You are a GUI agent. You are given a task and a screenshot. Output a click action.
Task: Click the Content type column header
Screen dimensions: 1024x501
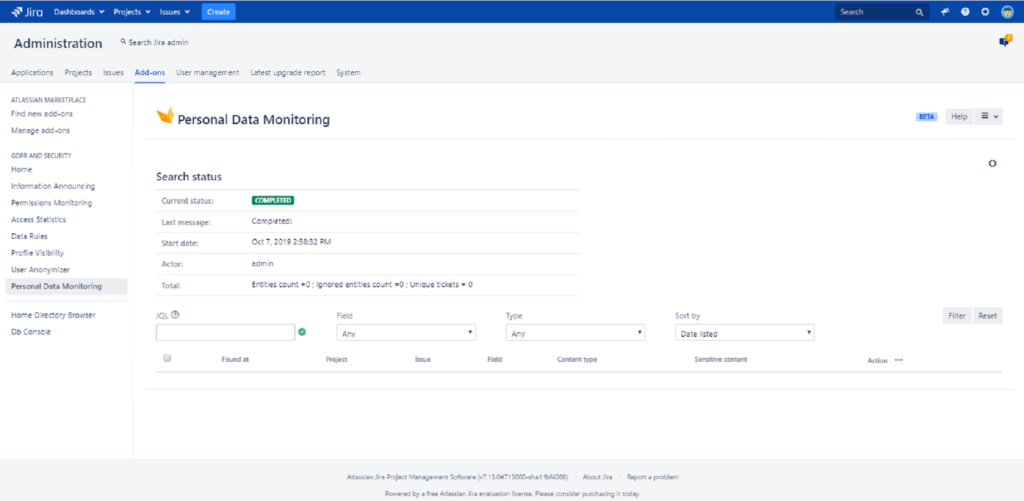(x=577, y=360)
